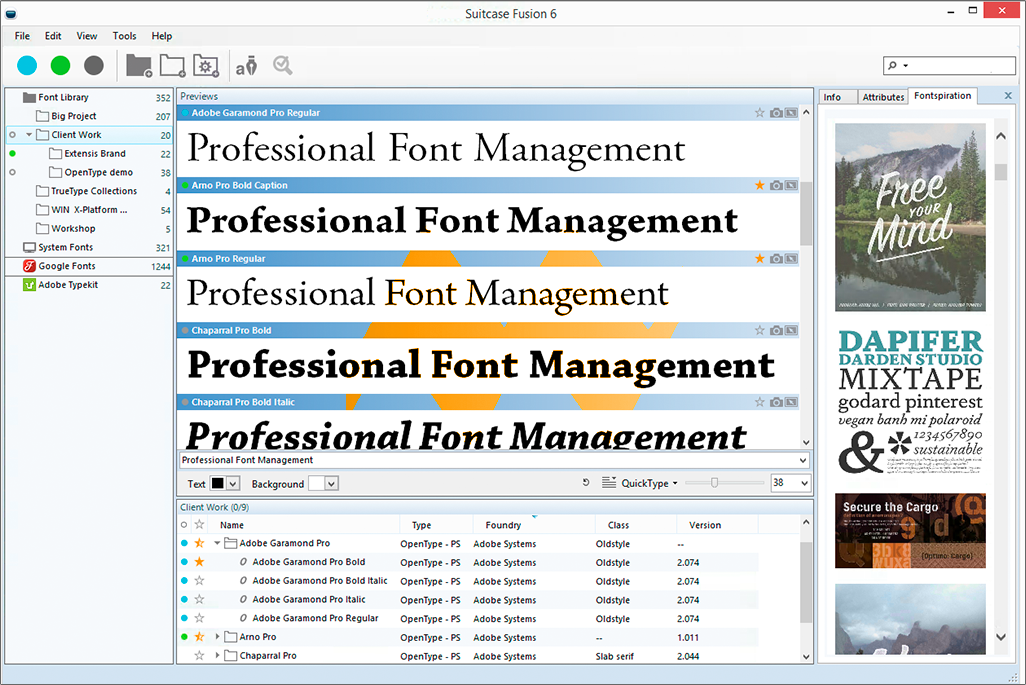Click the blue temporary activation circle button
The width and height of the screenshot is (1026, 685).
27,65
